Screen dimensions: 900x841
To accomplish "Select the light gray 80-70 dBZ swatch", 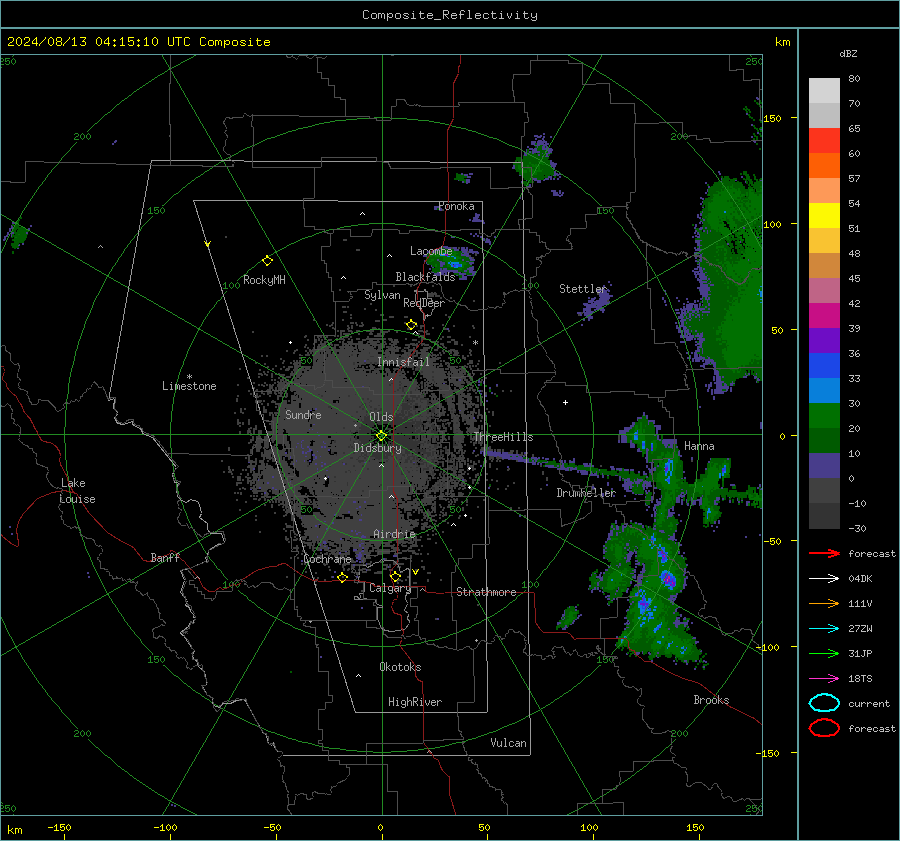I will pyautogui.click(x=824, y=91).
